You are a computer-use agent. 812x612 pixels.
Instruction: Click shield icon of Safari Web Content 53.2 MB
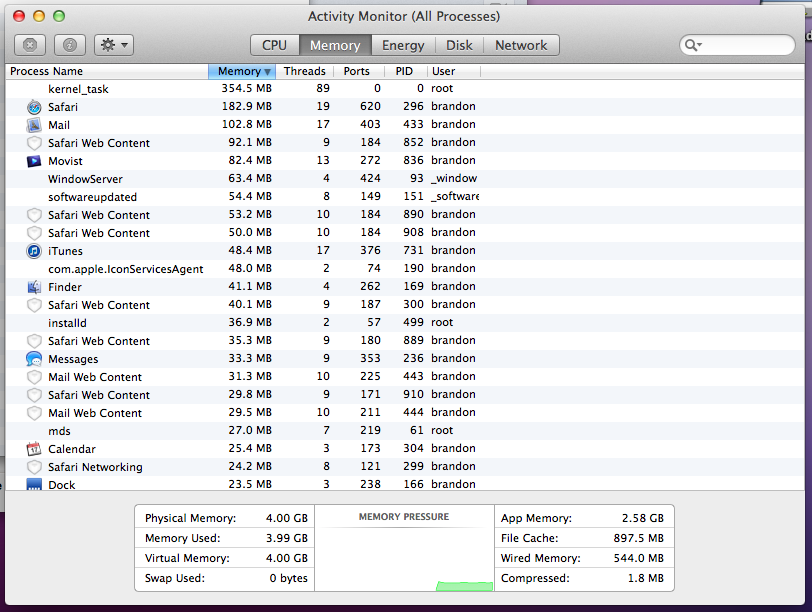click(34, 215)
